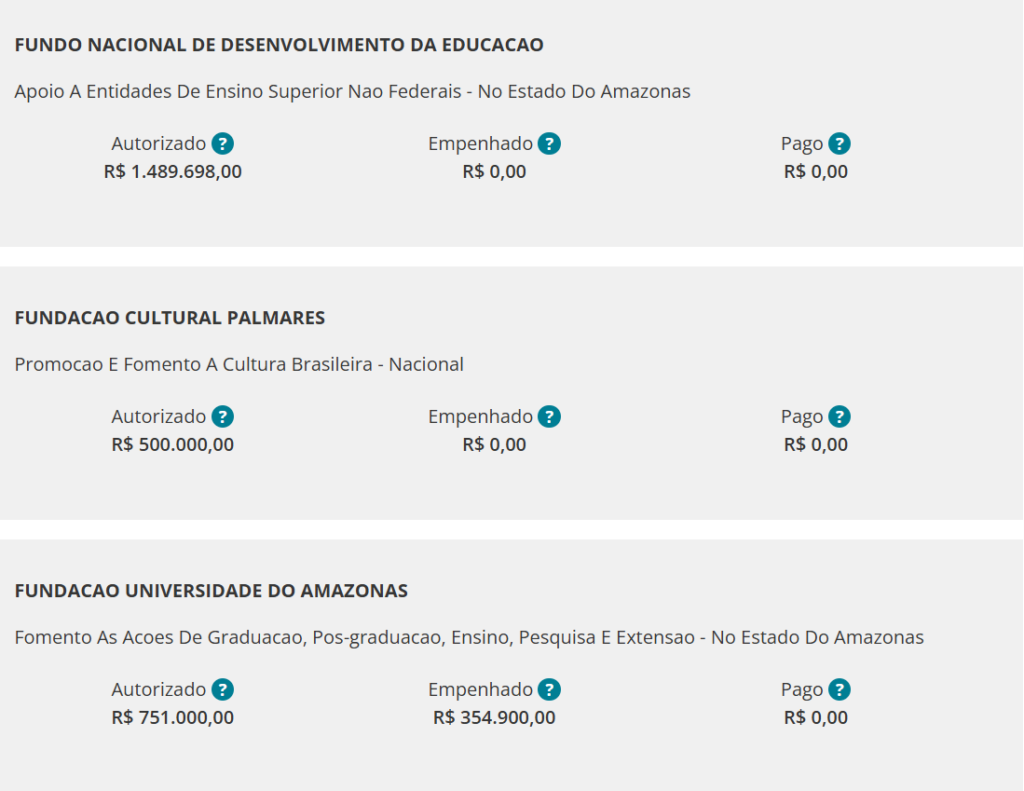The image size is (1024, 791).
Task: Click the Empenhado label in Palmares card
Action: pyautogui.click(x=480, y=417)
